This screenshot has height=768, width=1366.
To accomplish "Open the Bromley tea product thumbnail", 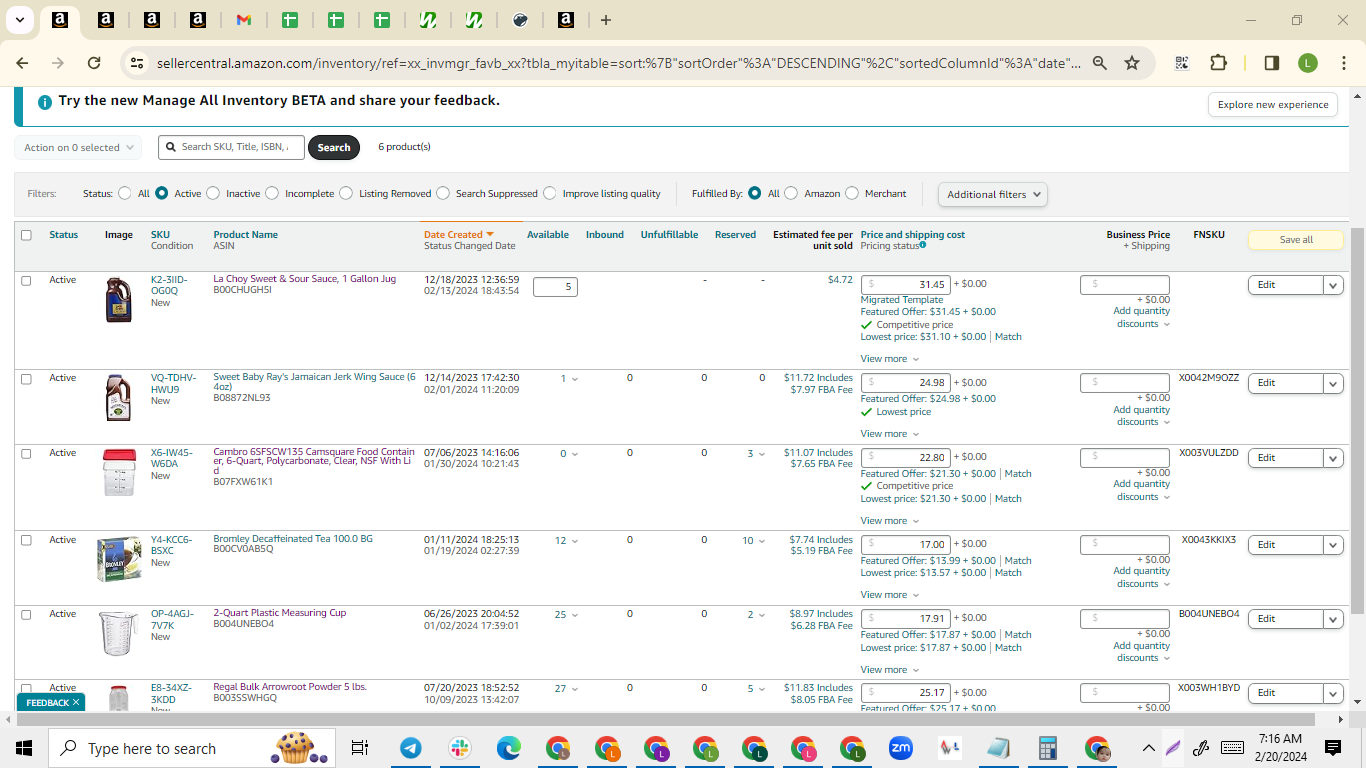I will coord(119,560).
